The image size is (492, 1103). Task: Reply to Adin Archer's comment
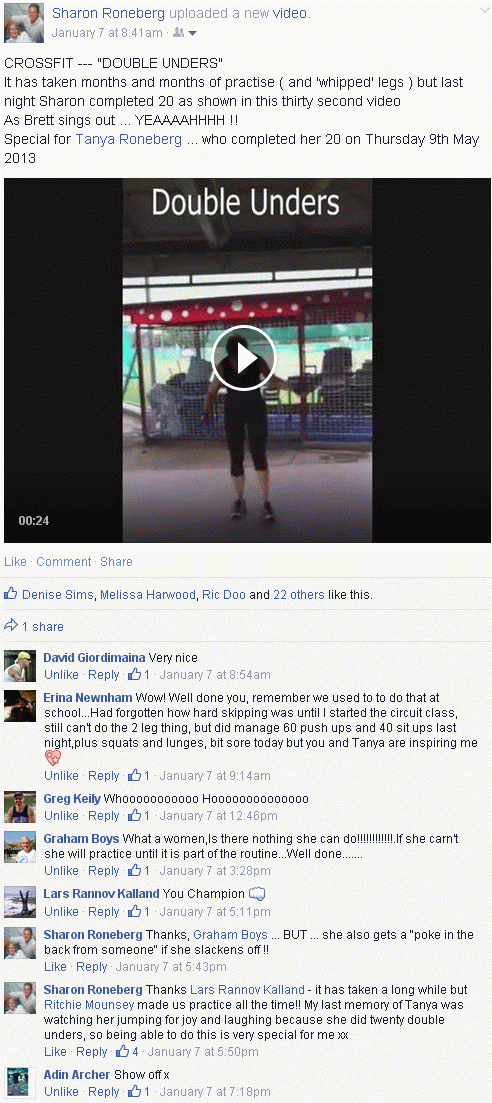click(x=103, y=1092)
